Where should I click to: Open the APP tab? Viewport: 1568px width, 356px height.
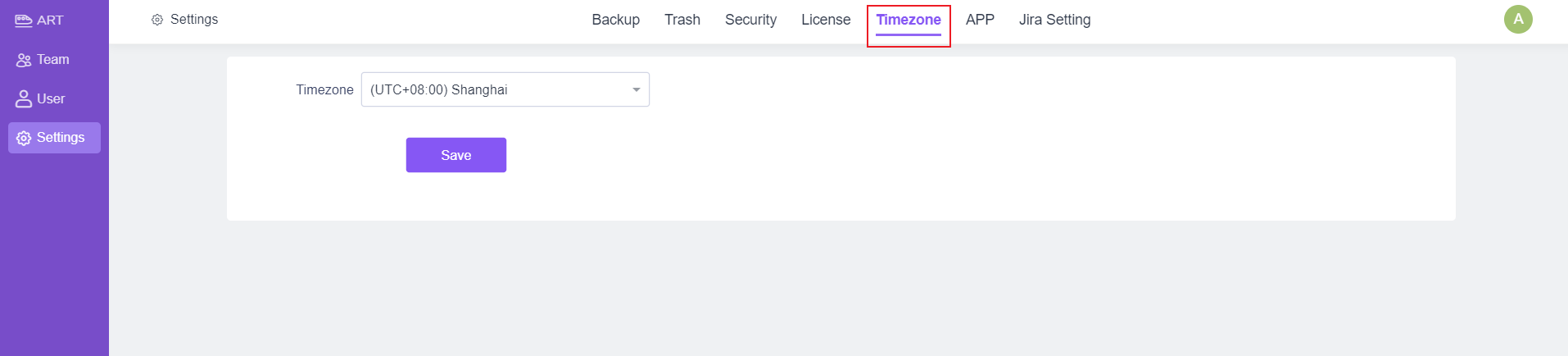tap(980, 20)
